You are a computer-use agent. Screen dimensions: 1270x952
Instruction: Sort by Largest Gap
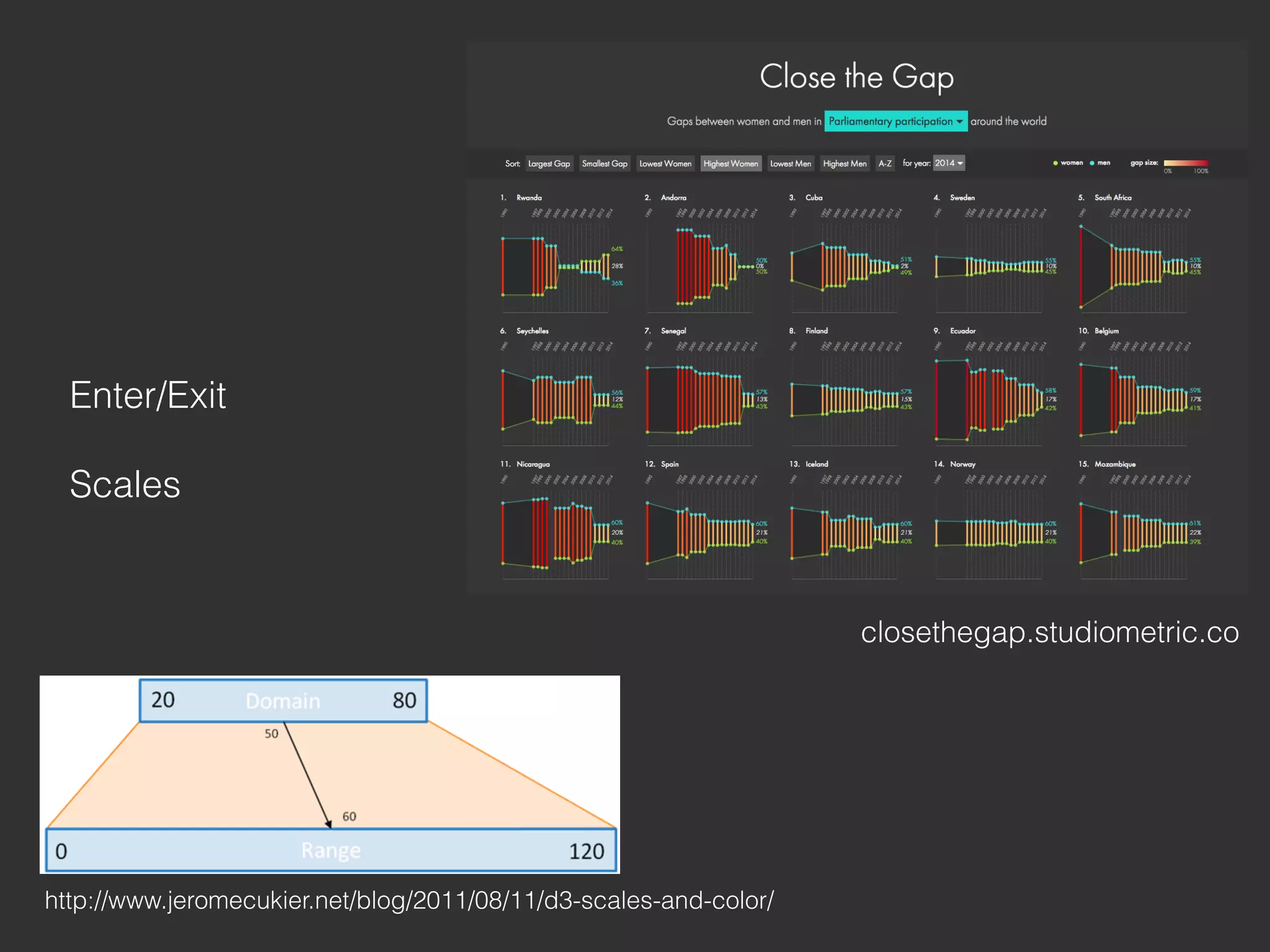[549, 164]
